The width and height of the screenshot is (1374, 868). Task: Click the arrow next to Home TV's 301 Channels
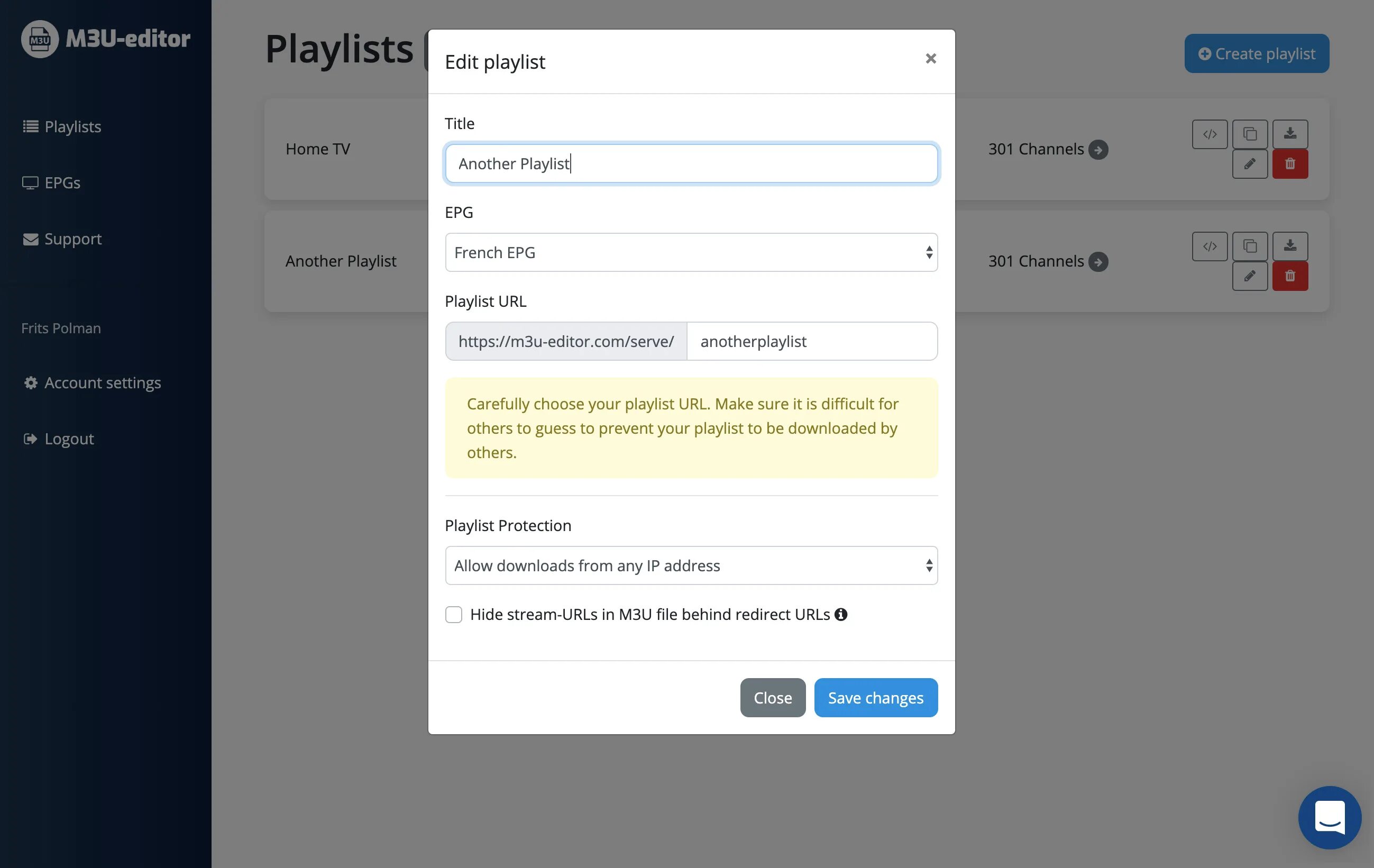(x=1098, y=150)
